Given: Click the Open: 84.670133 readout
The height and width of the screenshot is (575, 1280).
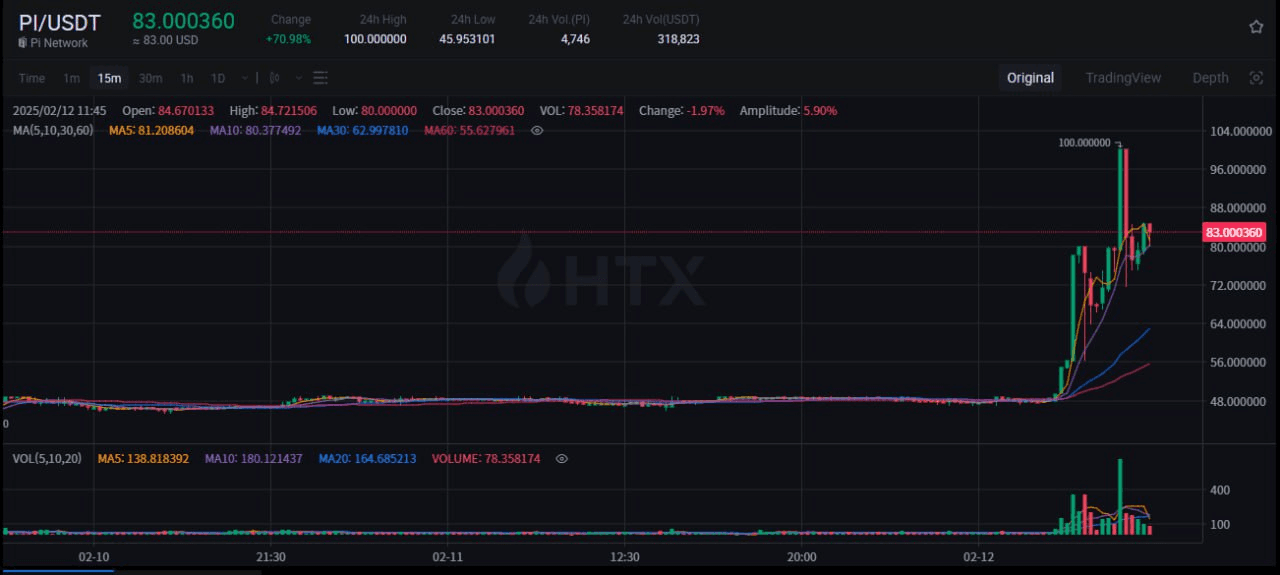Looking at the screenshot, I should [168, 111].
